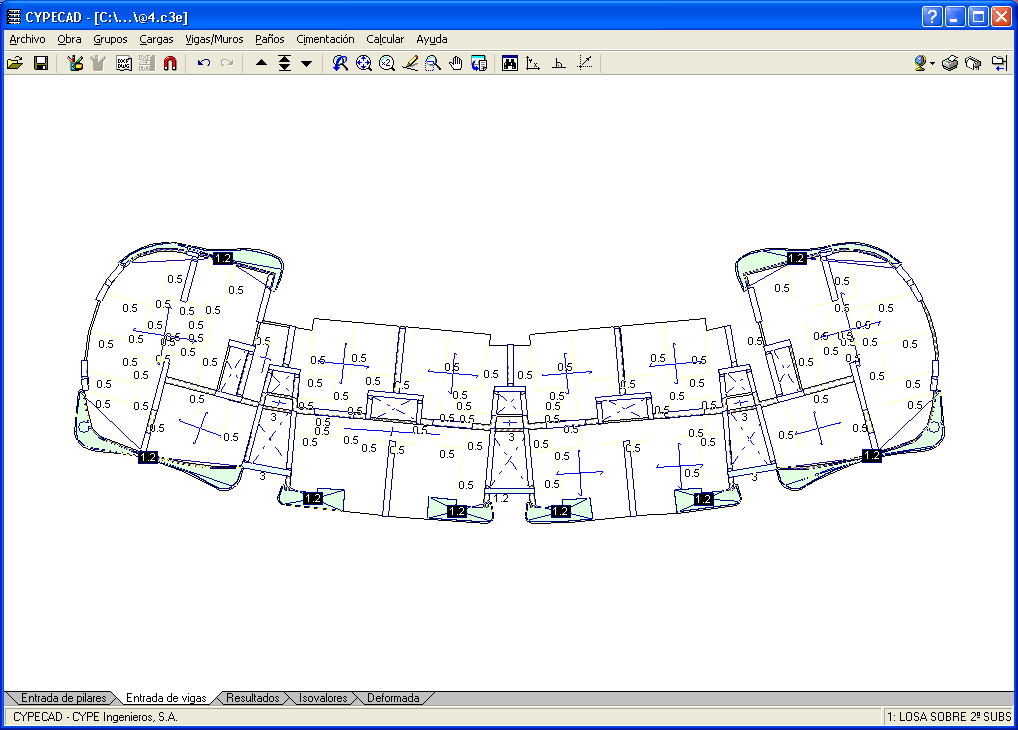Expand the globe icon dropdown arrow
This screenshot has height=730, width=1018.
point(933,63)
